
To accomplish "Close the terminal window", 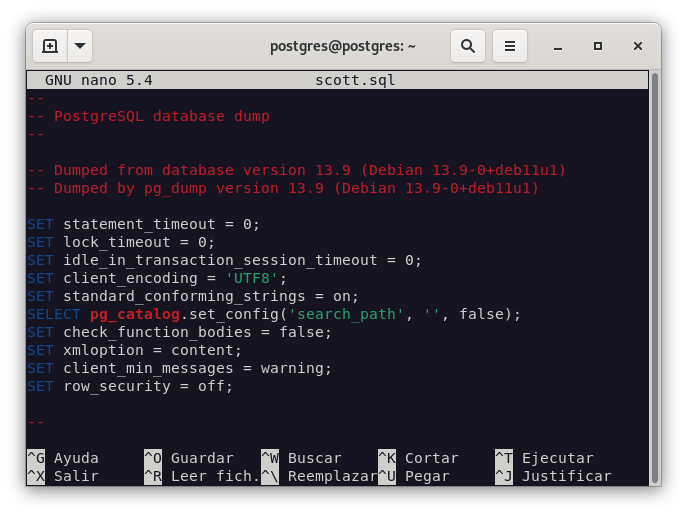I will pos(638,46).
